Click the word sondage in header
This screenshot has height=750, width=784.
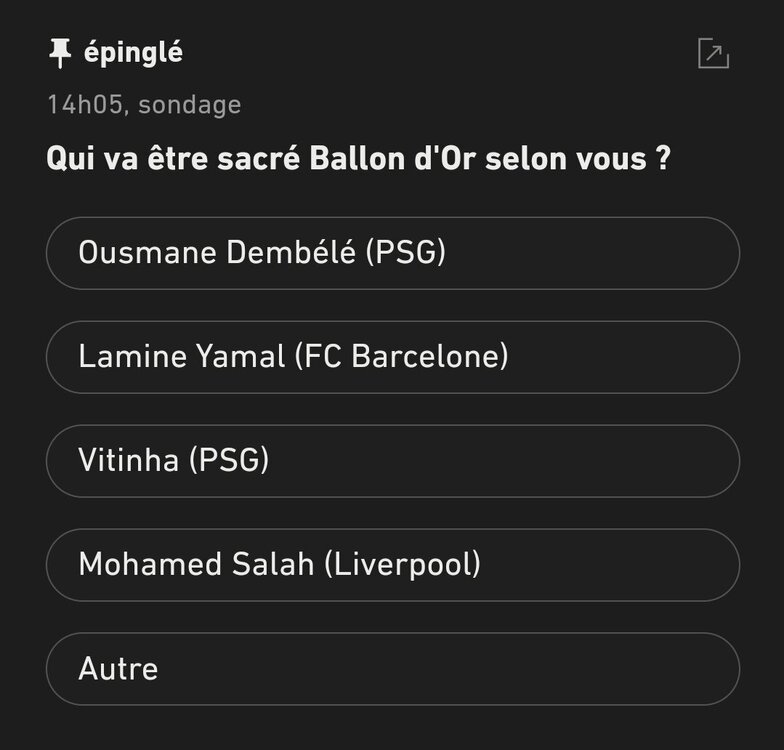[189, 105]
